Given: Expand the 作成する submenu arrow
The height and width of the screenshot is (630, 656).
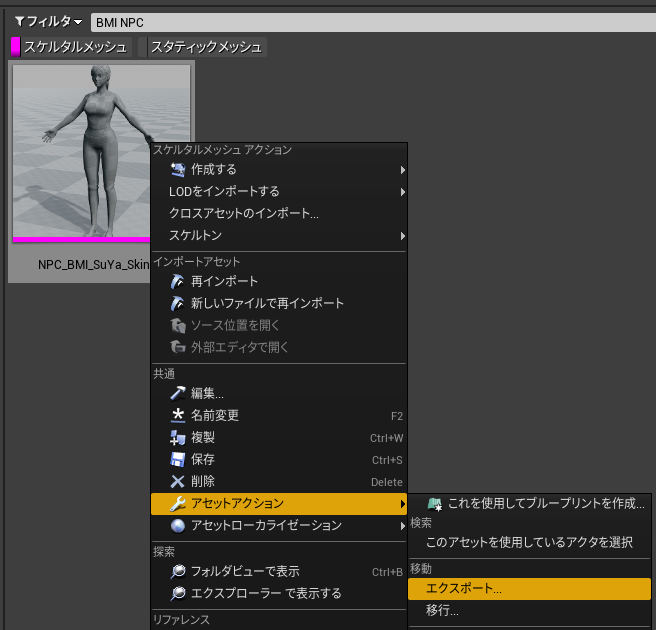Looking at the screenshot, I should [x=402, y=170].
